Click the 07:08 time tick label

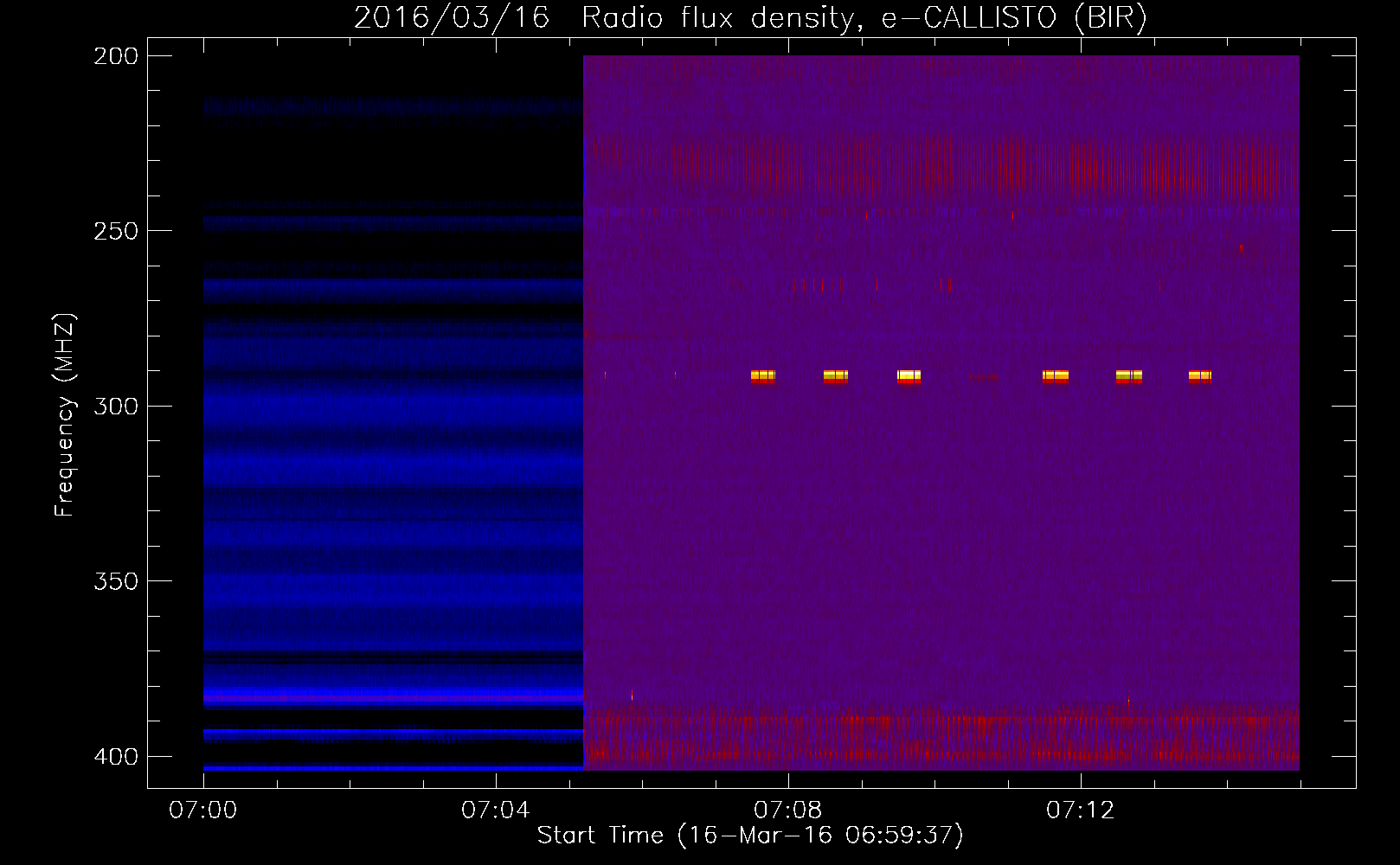pos(788,811)
